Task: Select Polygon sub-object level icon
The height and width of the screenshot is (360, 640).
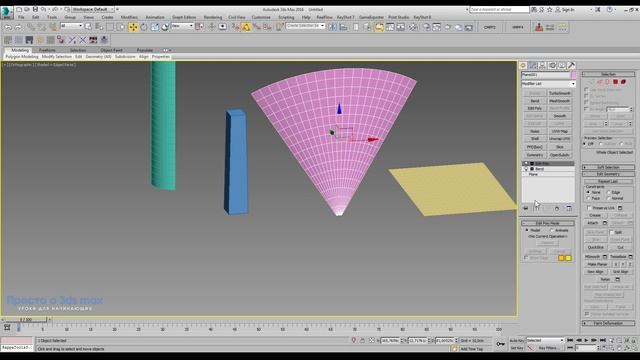Action: point(616,82)
